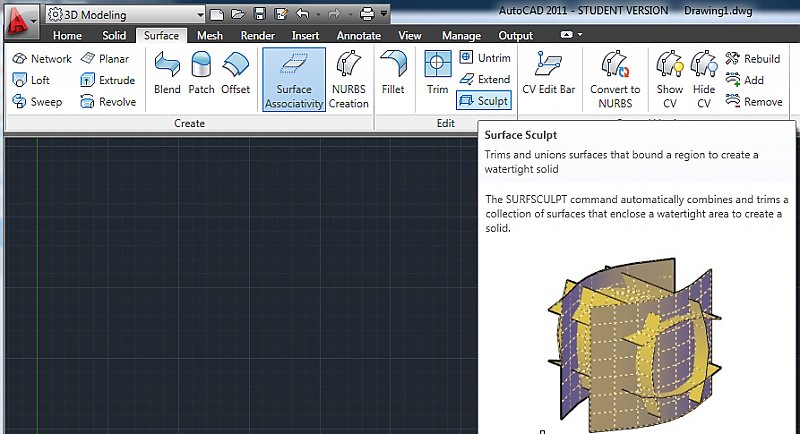Click the Save icon in quick access toolbar
This screenshot has width=800, height=434.
pos(260,14)
